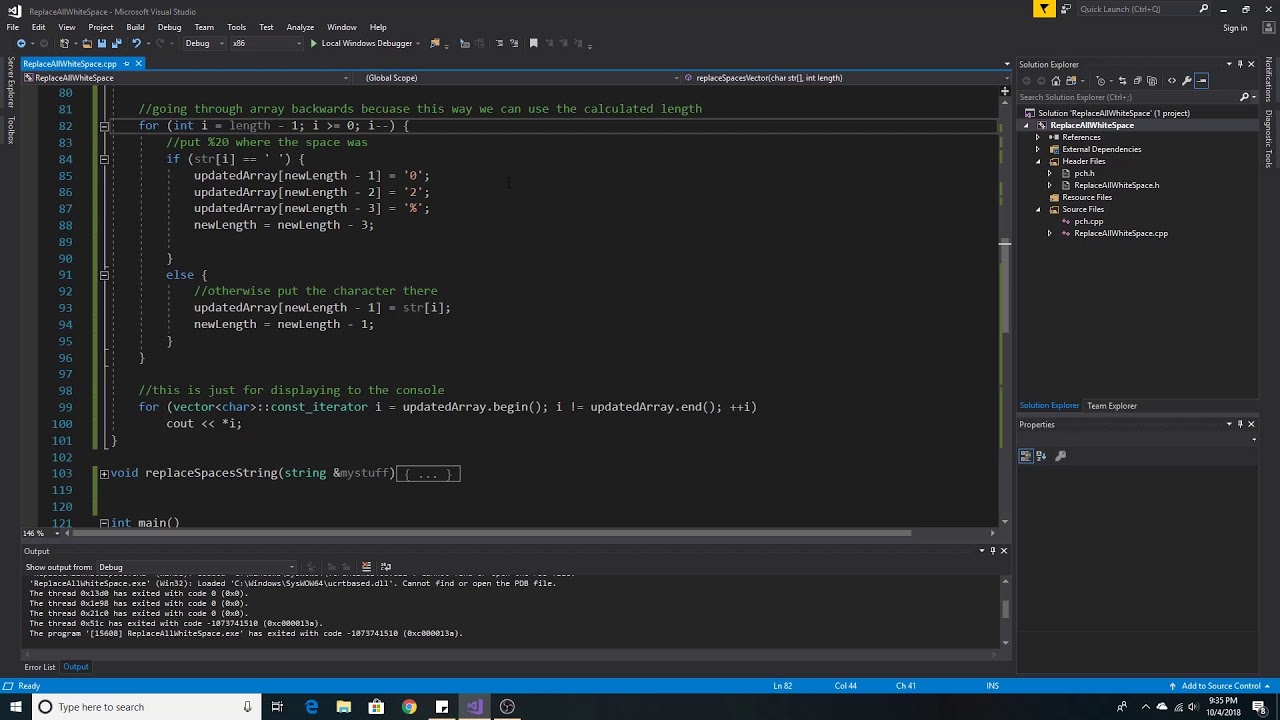Open the Build menu
Viewport: 1280px width, 720px height.
[135, 27]
